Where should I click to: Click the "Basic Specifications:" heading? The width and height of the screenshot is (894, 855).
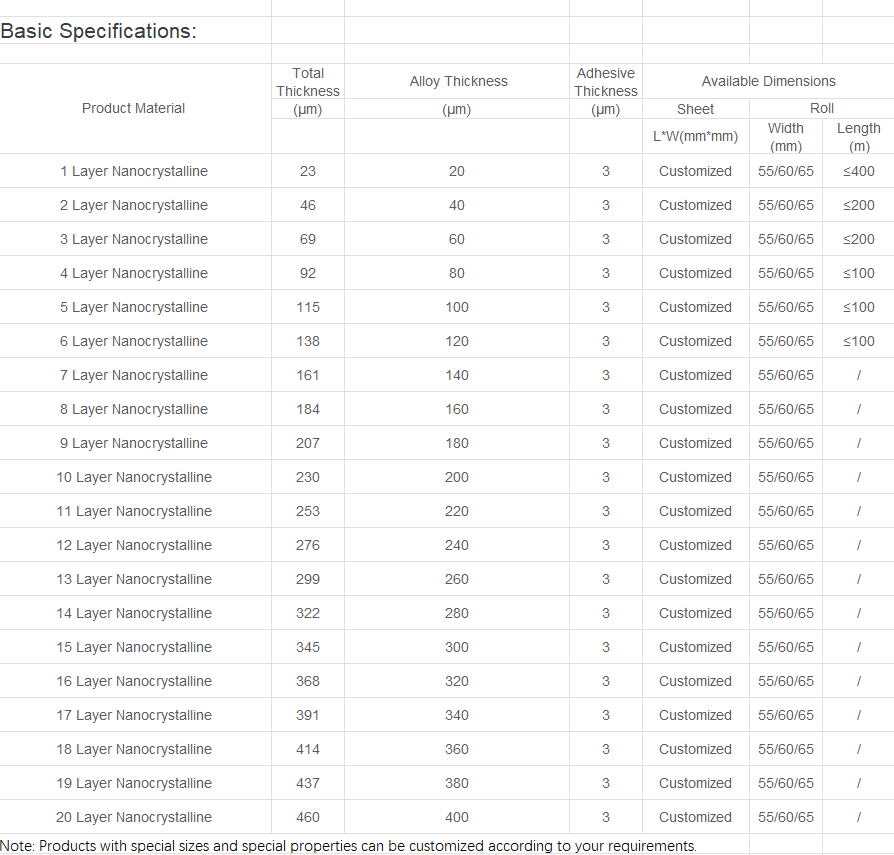pos(98,31)
